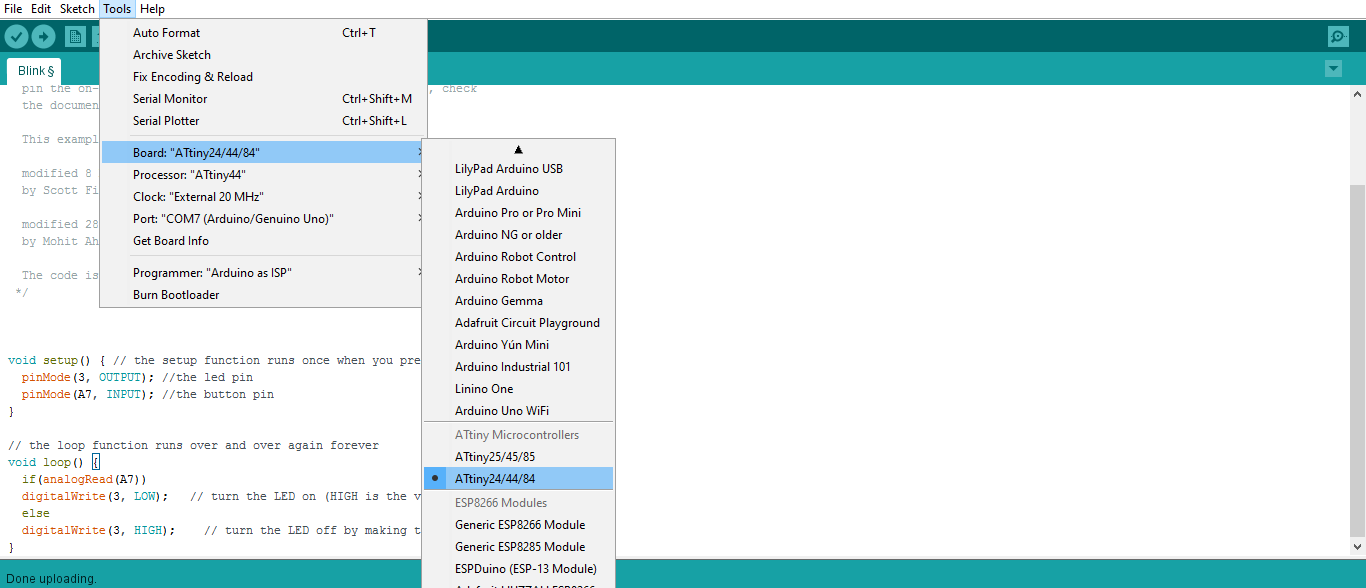Click the New sketch toolbar icon
This screenshot has height=588, width=1366.
click(x=75, y=37)
